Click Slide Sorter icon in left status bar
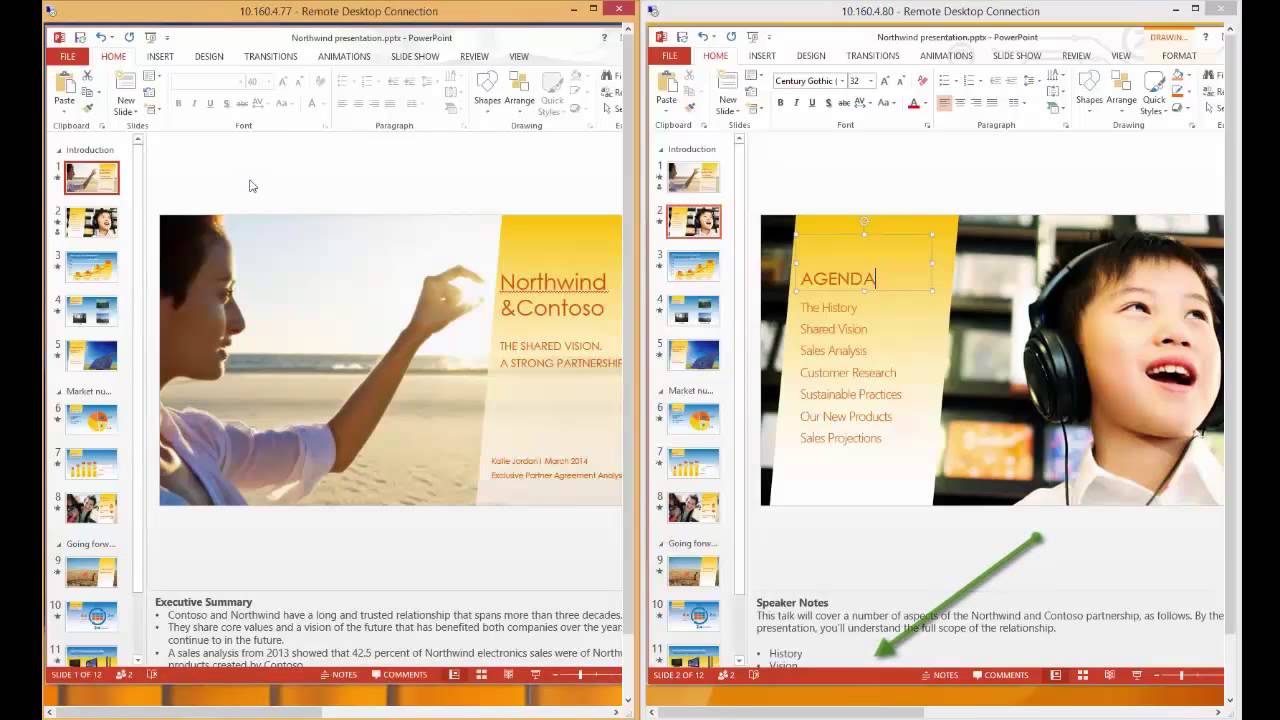The width and height of the screenshot is (1280, 720). pyautogui.click(x=481, y=675)
